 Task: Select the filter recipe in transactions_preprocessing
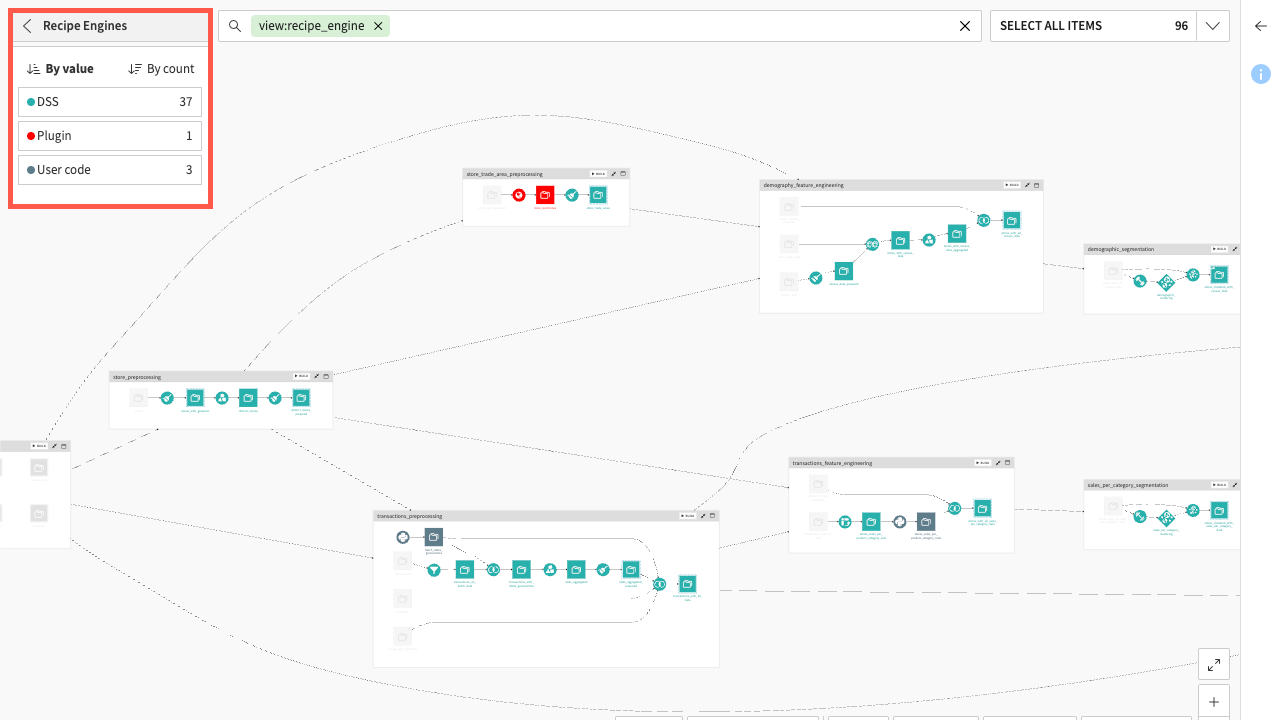coord(433,570)
